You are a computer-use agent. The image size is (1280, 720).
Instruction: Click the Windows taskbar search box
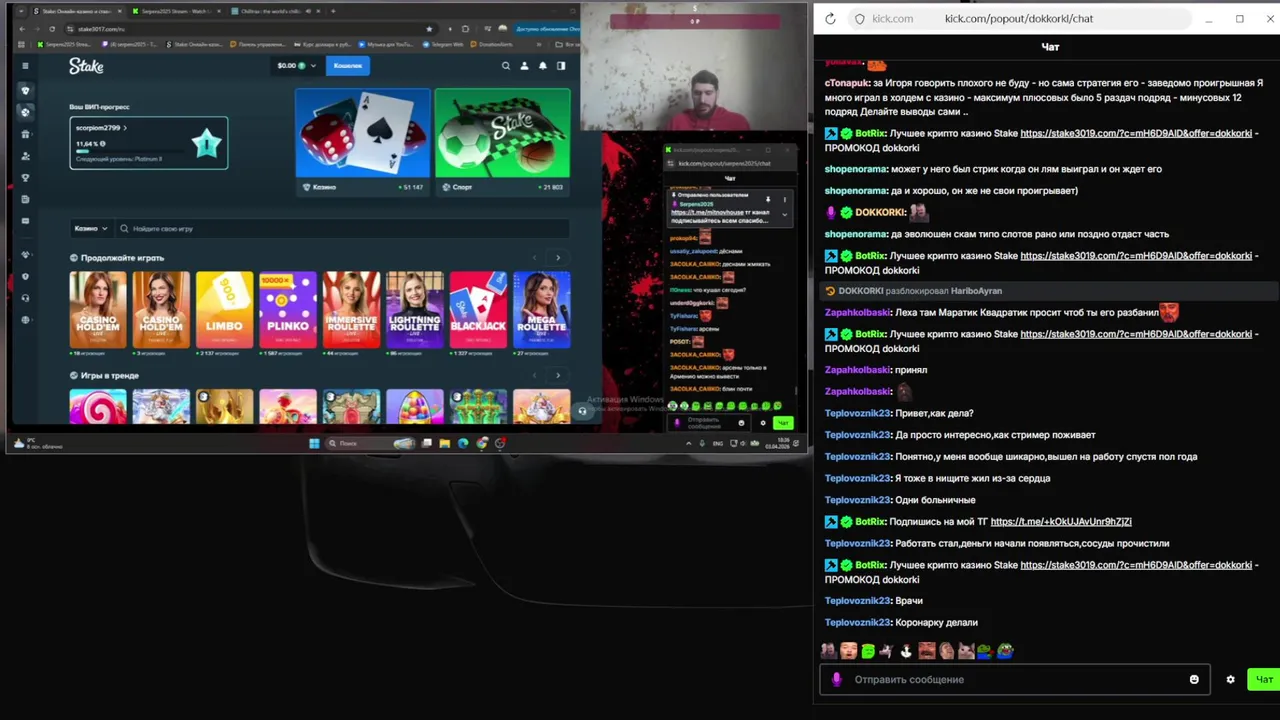(x=371, y=443)
